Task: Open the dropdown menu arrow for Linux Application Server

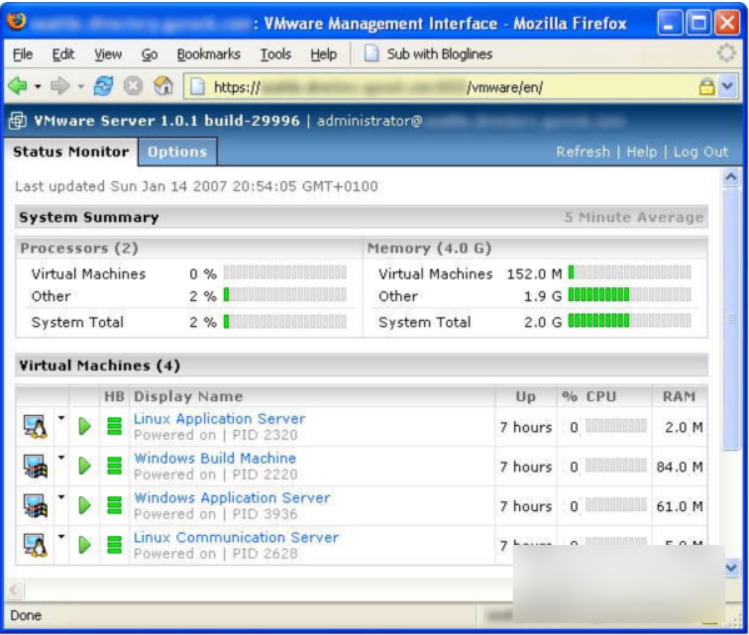Action: [61, 418]
